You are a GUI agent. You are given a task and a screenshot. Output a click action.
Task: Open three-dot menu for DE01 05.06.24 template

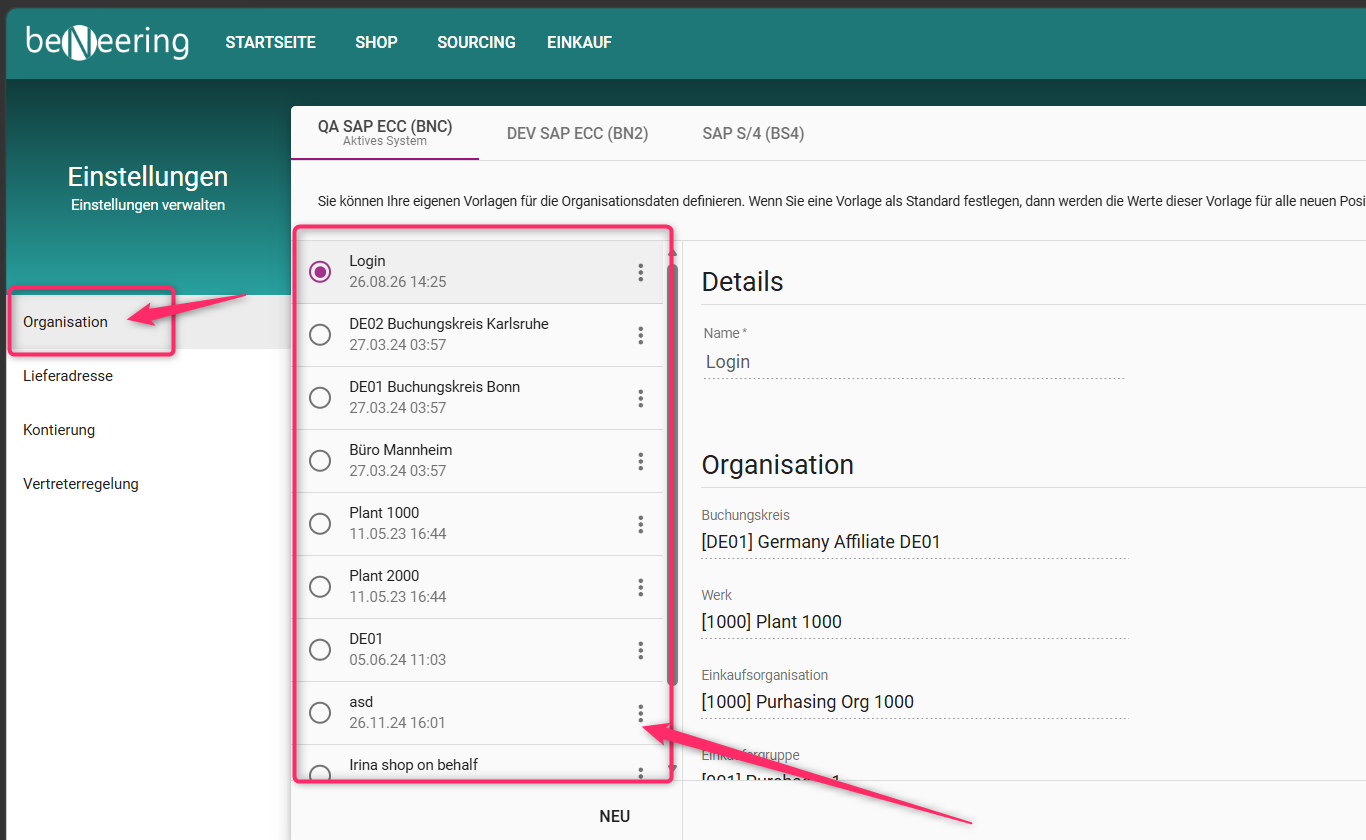coord(641,650)
